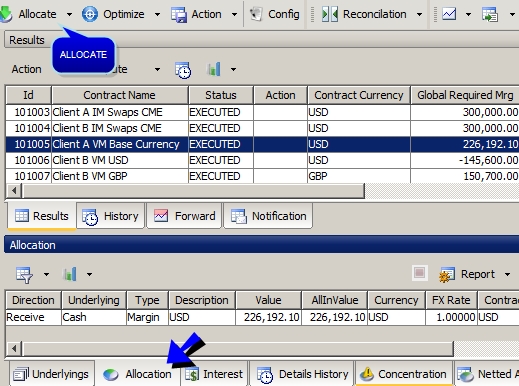
Task: Open the top toolbar Action dropdown arrow
Action: (x=234, y=15)
